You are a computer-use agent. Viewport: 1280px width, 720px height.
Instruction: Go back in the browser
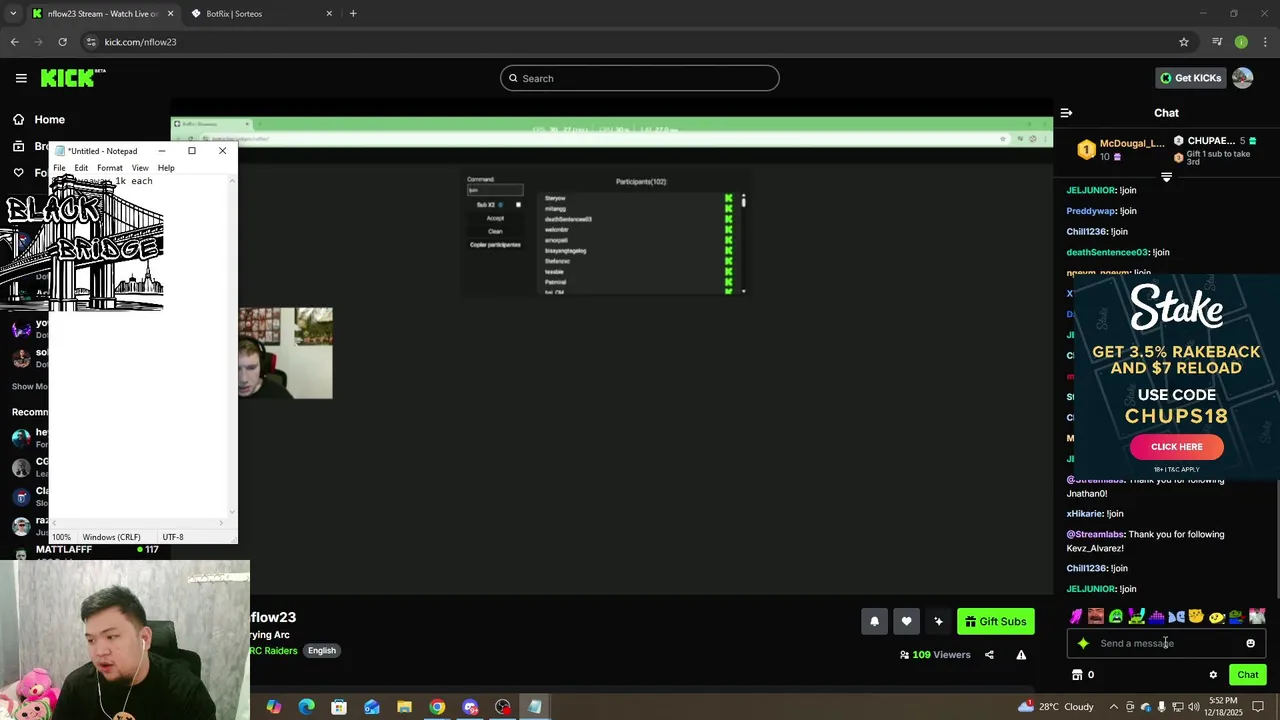point(14,42)
